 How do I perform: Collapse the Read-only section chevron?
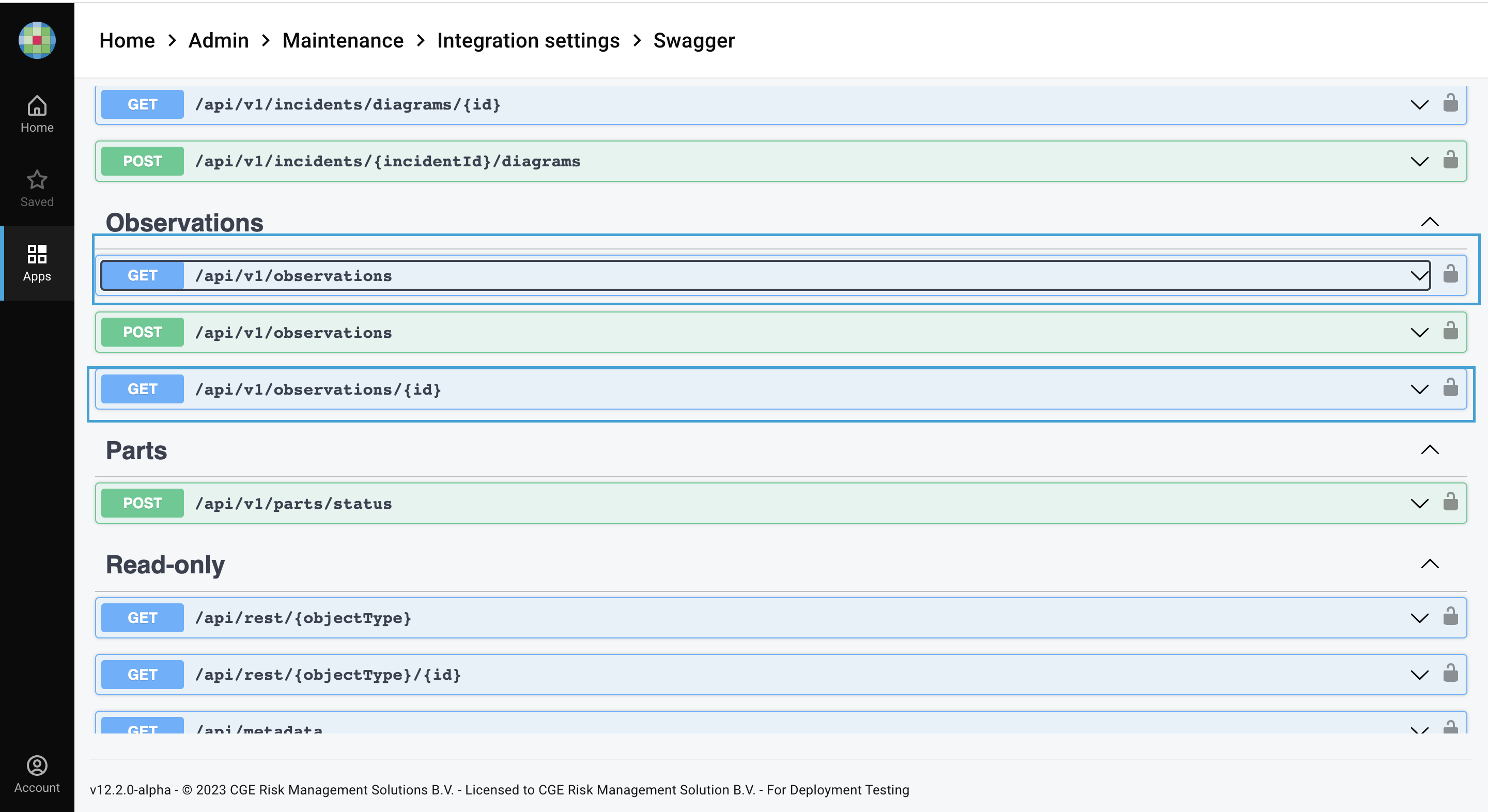pyautogui.click(x=1430, y=564)
